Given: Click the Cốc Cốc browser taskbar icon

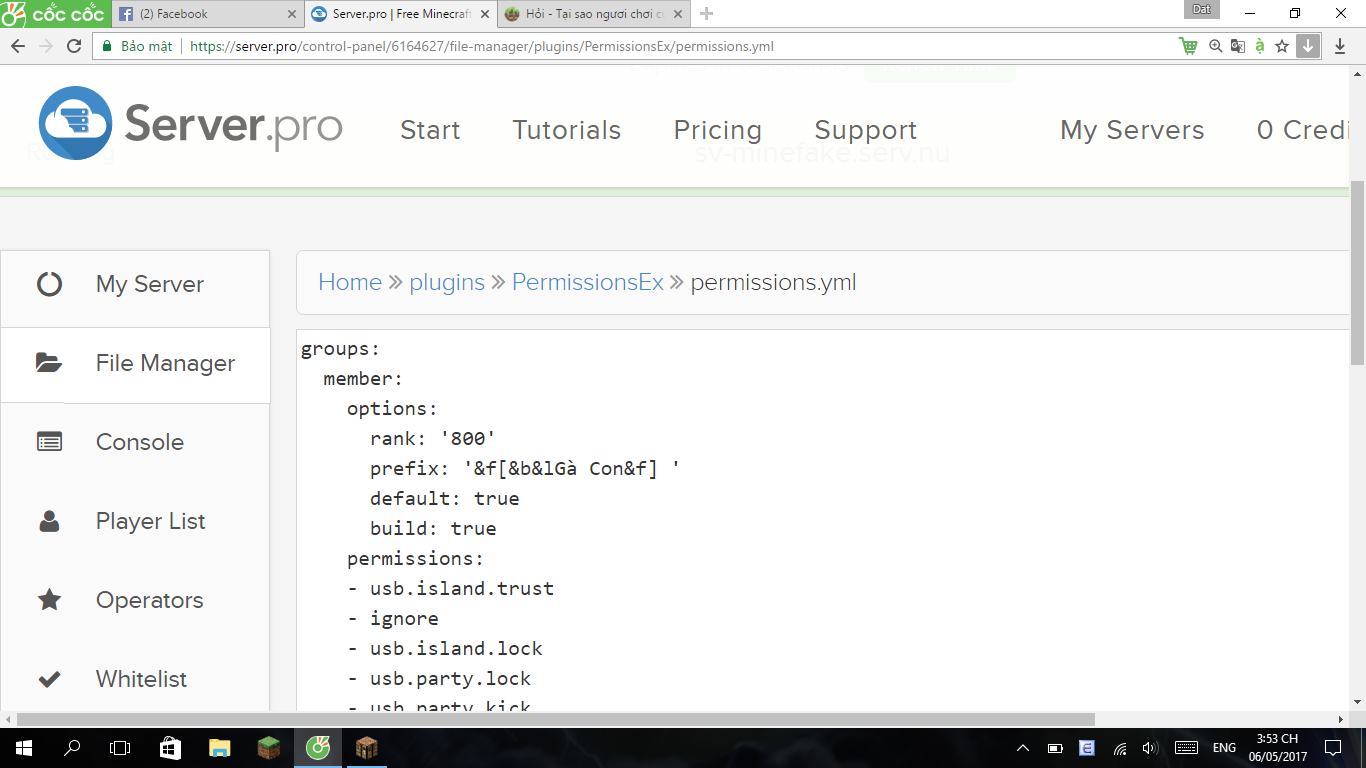Looking at the screenshot, I should pos(318,747).
